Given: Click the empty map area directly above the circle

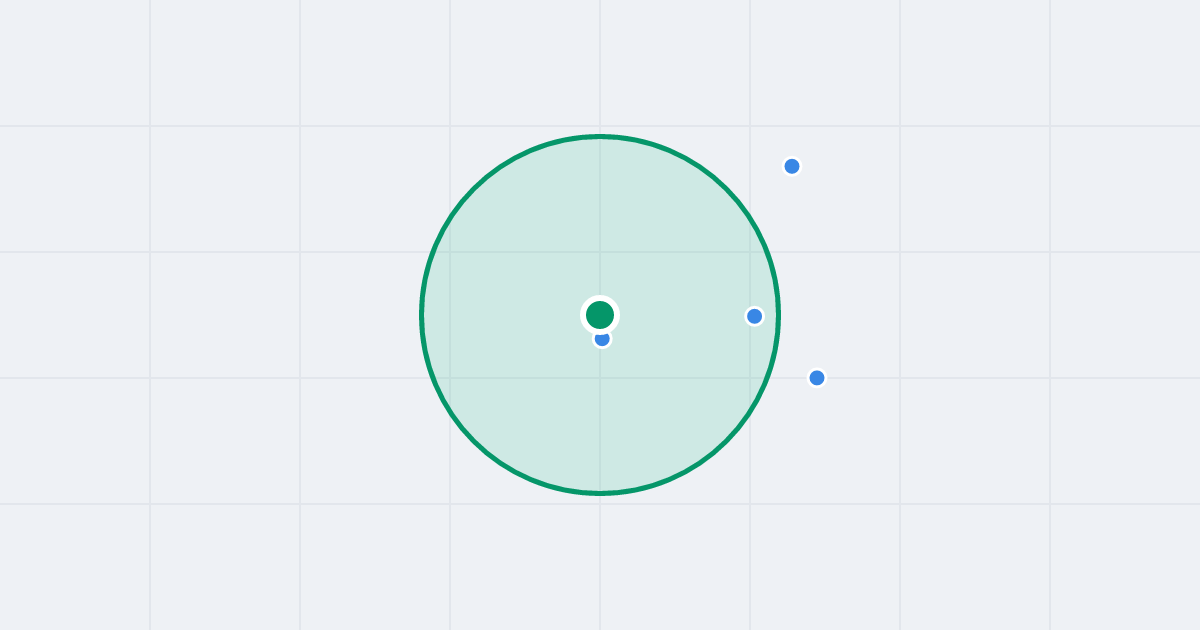Looking at the screenshot, I should [x=600, y=65].
